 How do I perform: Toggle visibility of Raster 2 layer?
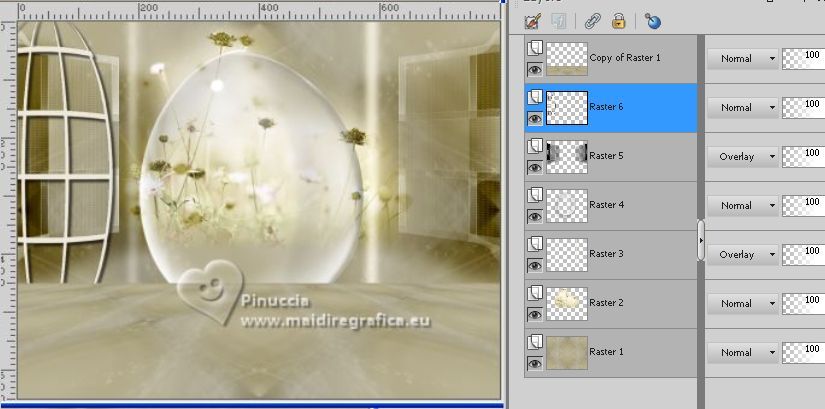(535, 314)
